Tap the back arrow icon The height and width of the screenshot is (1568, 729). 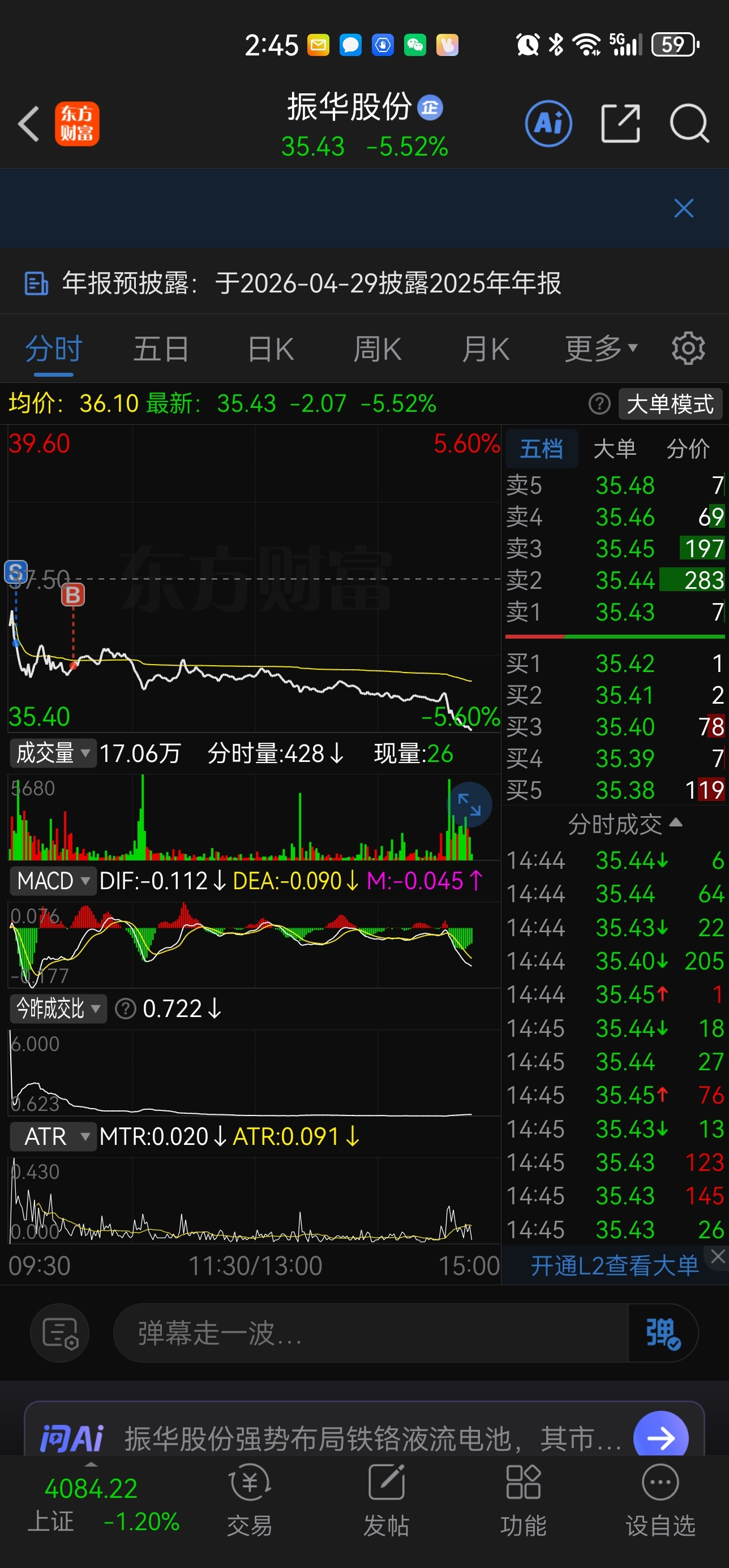(29, 123)
